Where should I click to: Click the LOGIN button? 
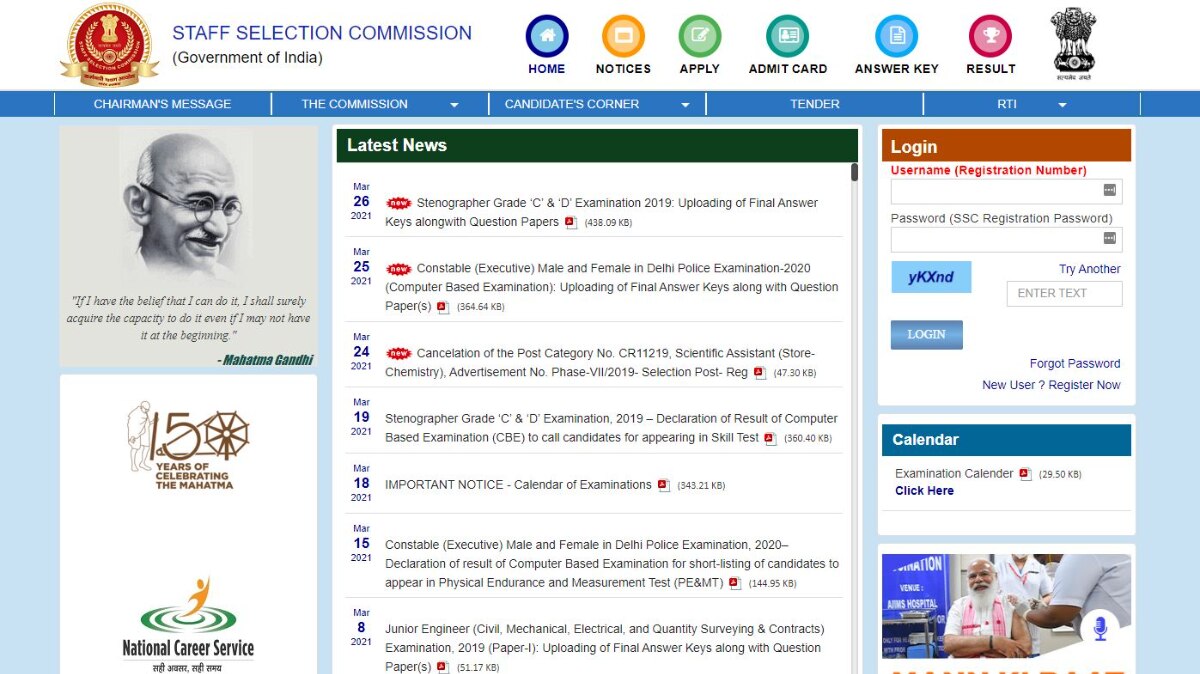(926, 335)
